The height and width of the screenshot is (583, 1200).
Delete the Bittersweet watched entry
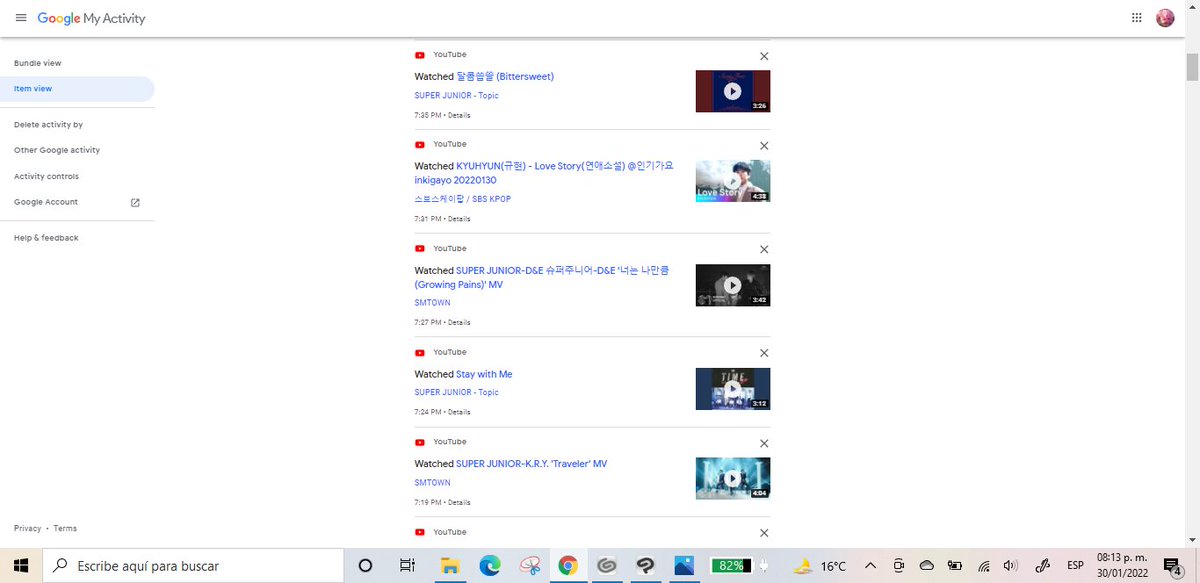[764, 57]
